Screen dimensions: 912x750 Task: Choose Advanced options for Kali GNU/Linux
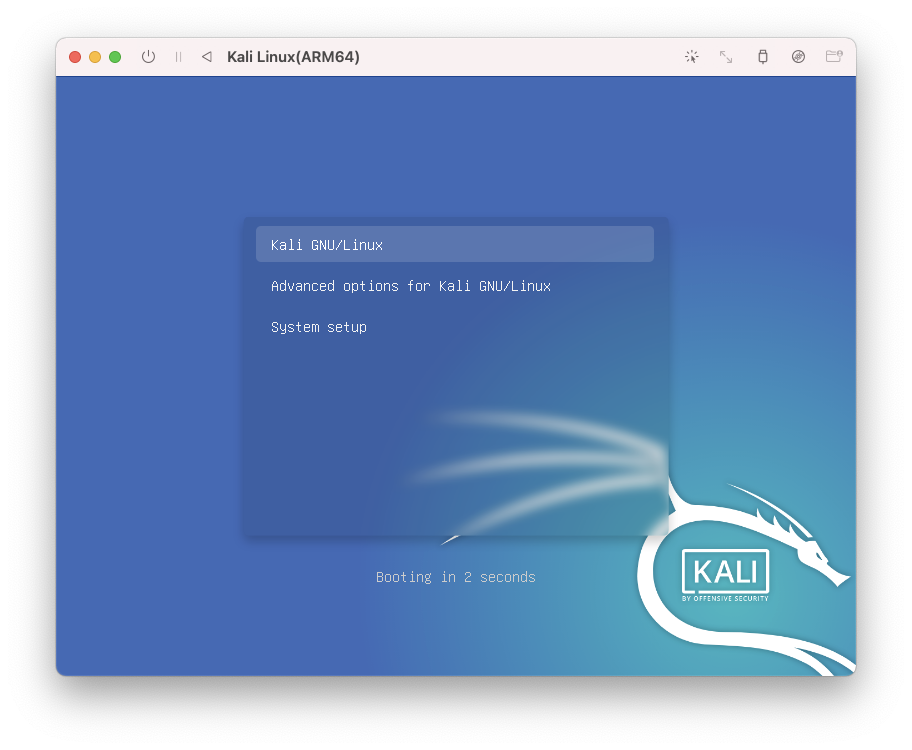point(411,286)
